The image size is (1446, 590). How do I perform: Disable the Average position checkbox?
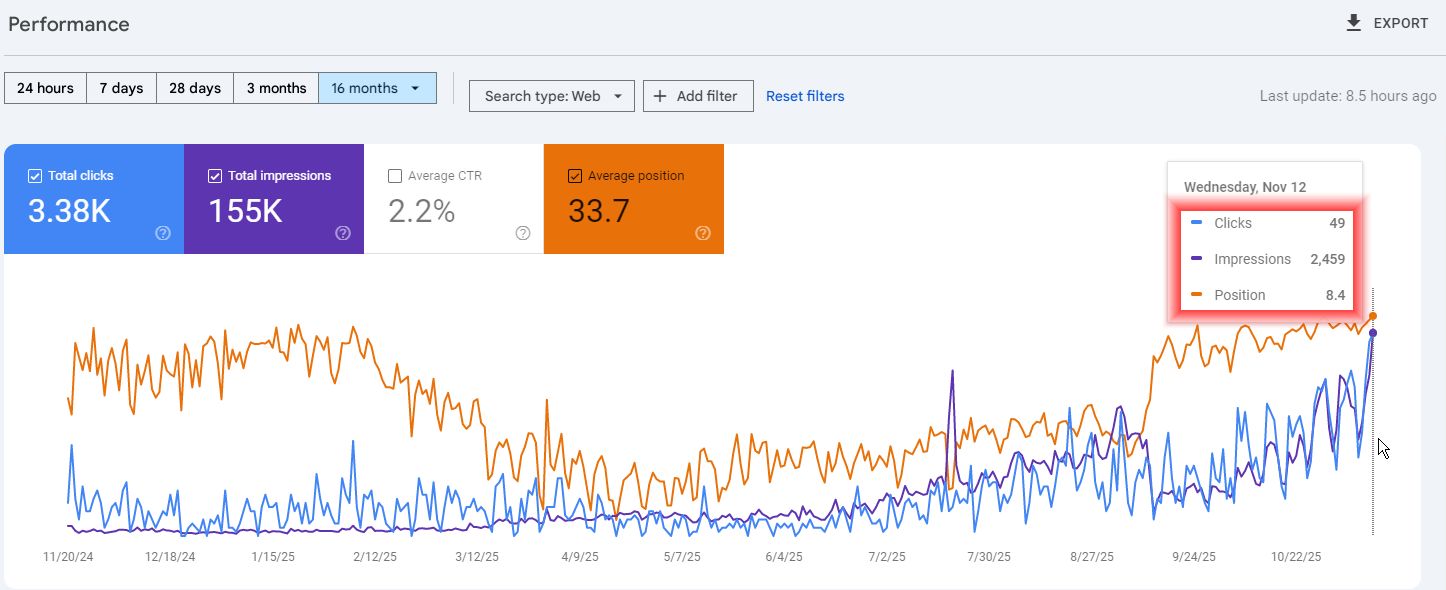point(575,176)
